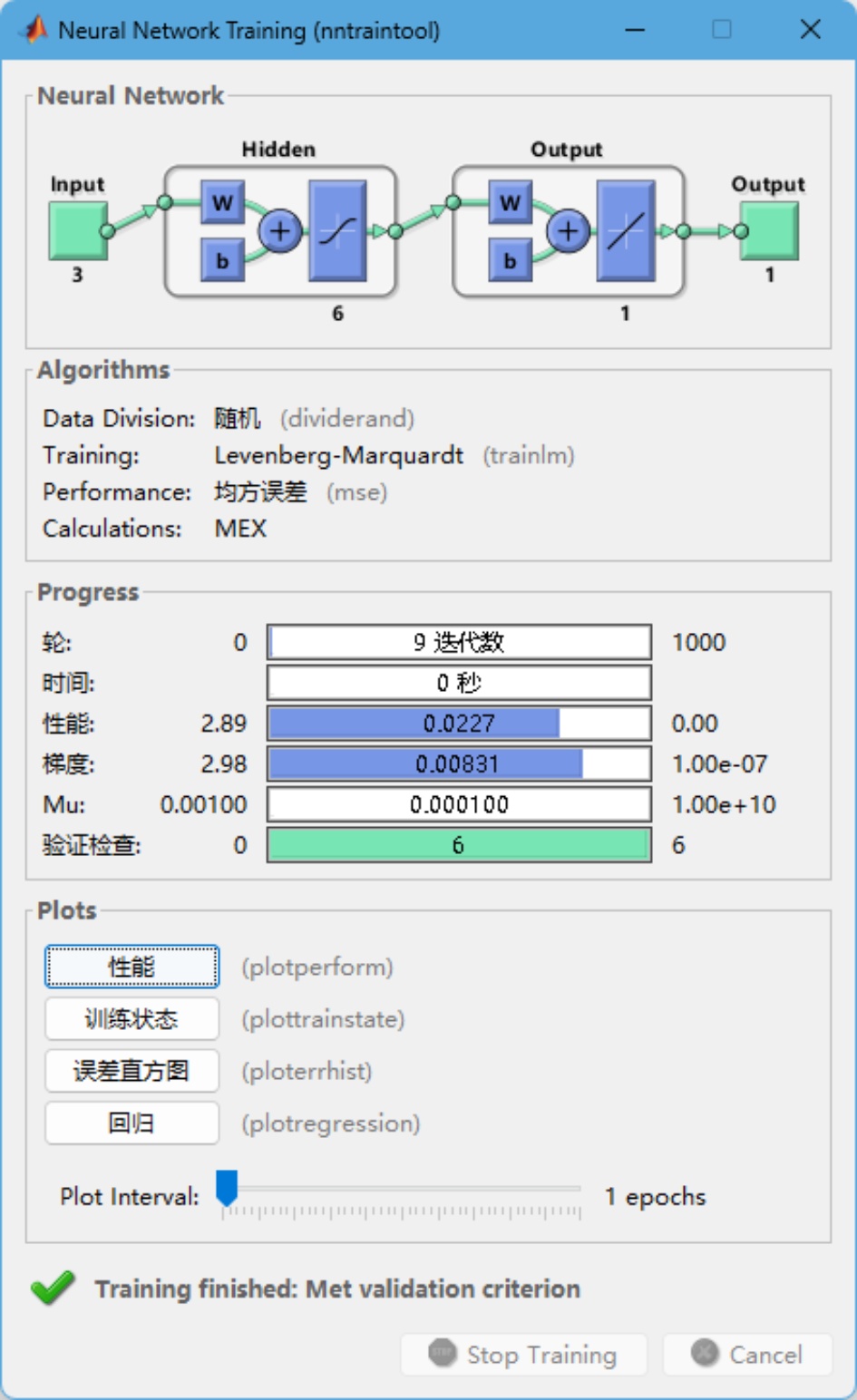Click the green Input block in diagram
The width and height of the screenshot is (857, 1400).
coord(79,230)
